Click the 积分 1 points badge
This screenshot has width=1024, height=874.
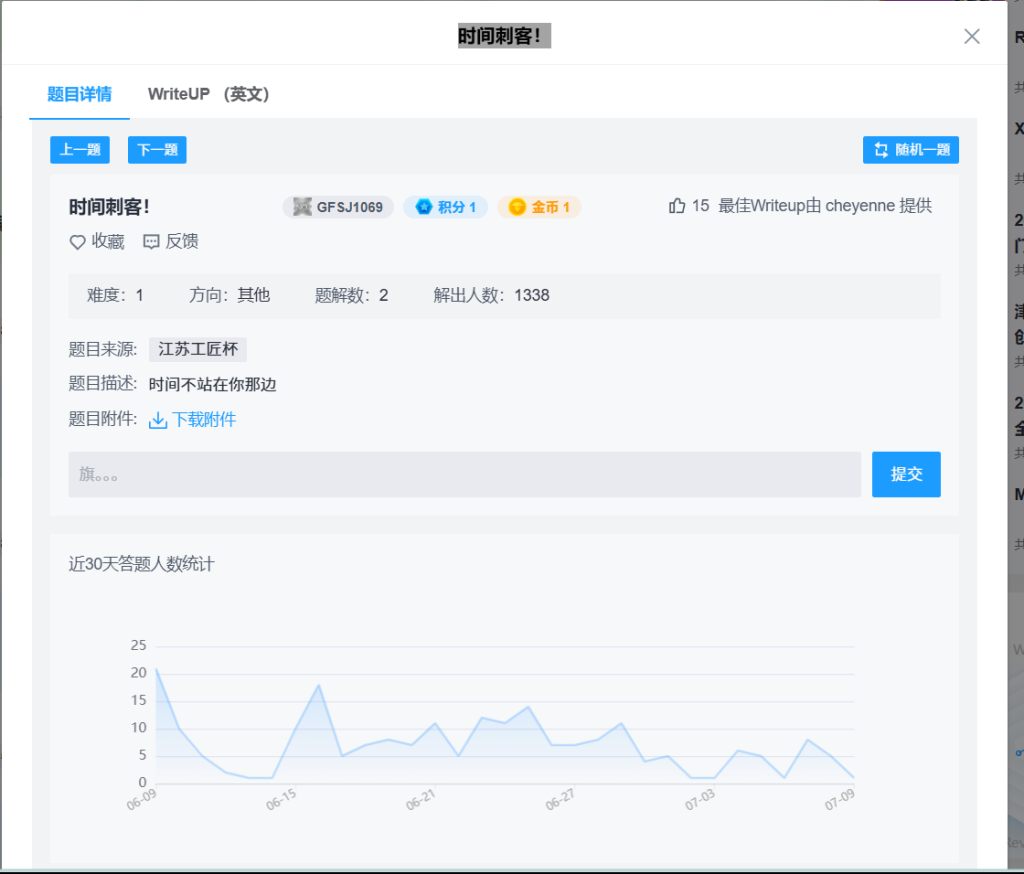click(x=445, y=207)
